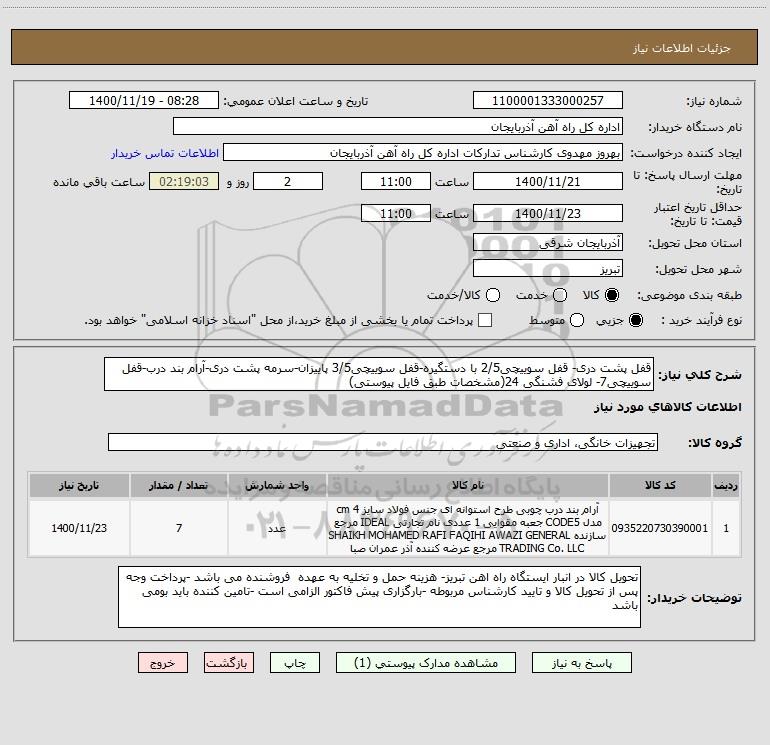
Task: Click the پاسخ به نیاز button
Action: (x=581, y=662)
